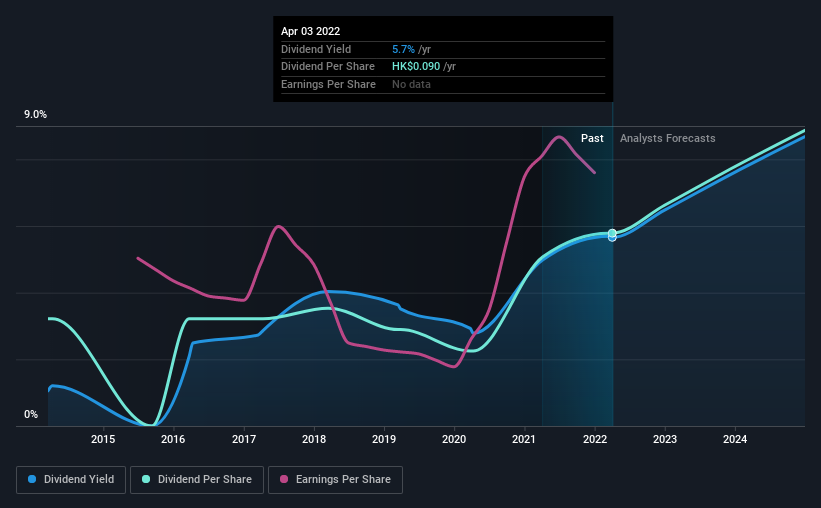
Task: Toggle the Dividend Yield legend button
Action: coord(71,480)
